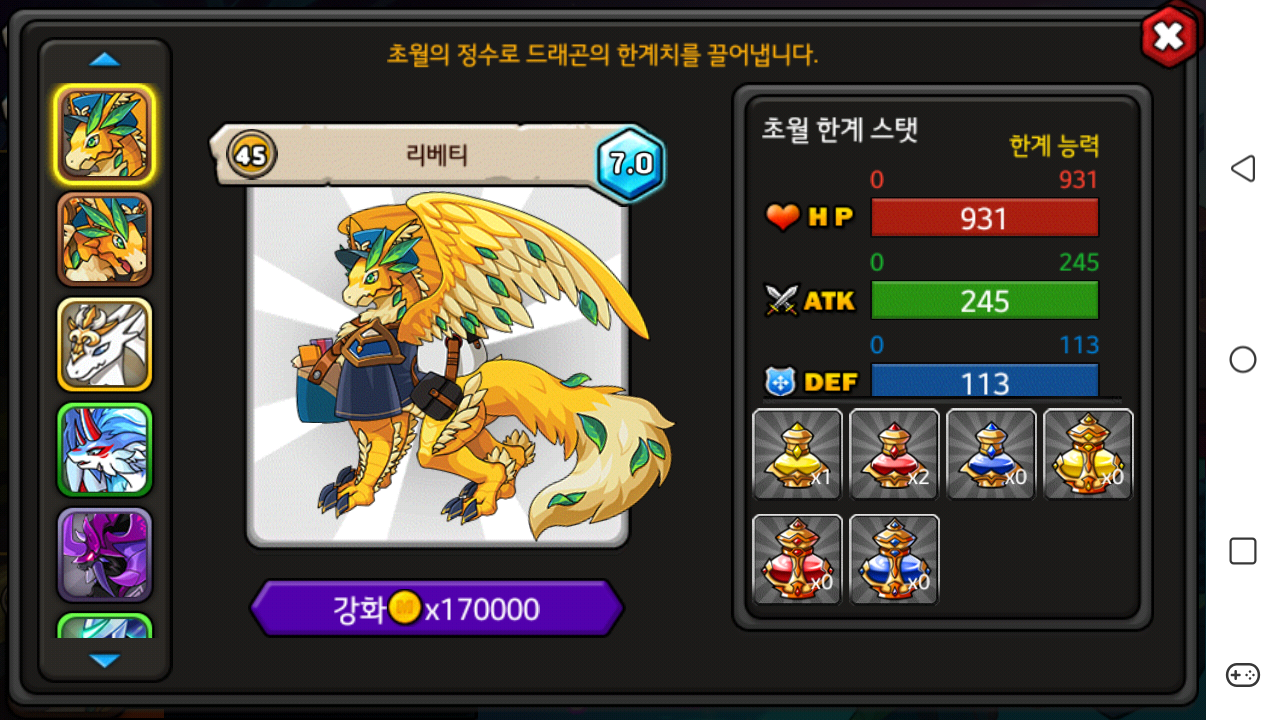Select the small blue essence potion
Image resolution: width=1280 pixels, height=720 pixels.
point(991,454)
